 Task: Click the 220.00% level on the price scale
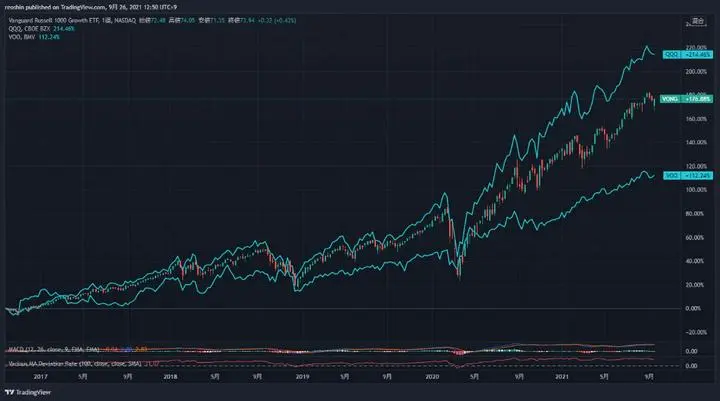[696, 47]
